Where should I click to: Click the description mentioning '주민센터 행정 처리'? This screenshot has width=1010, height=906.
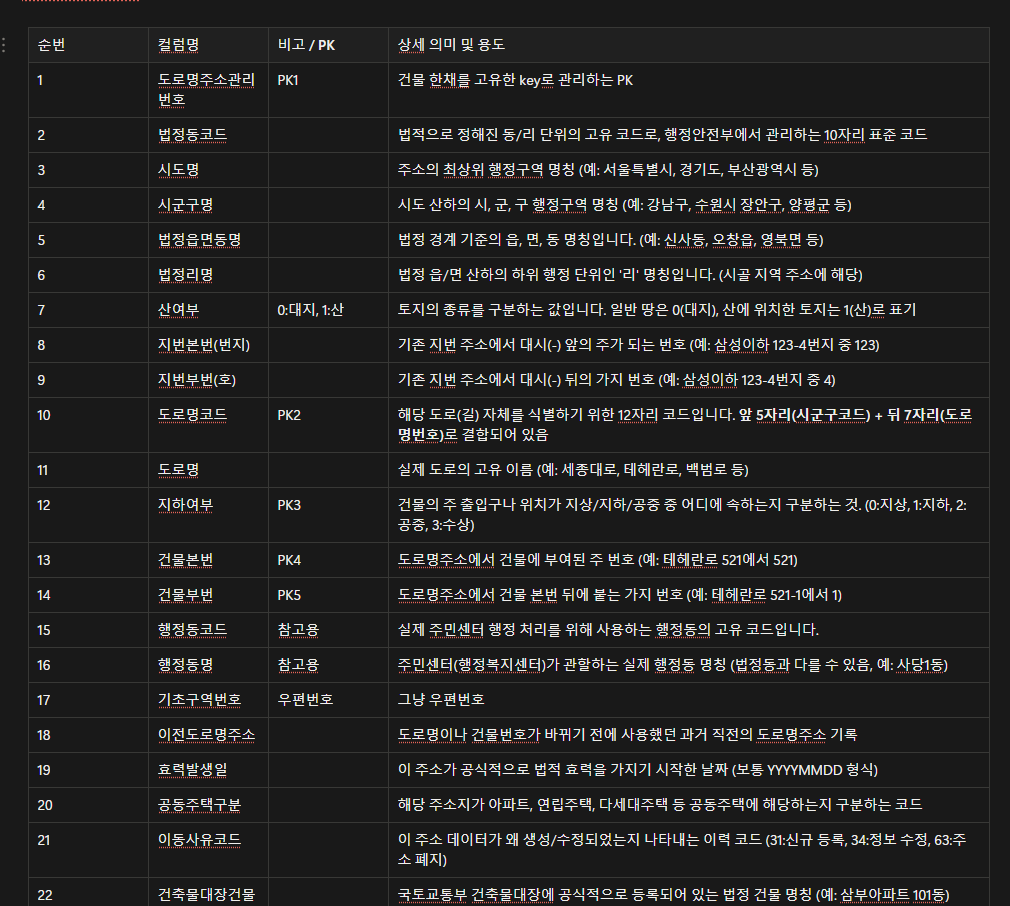689,630
